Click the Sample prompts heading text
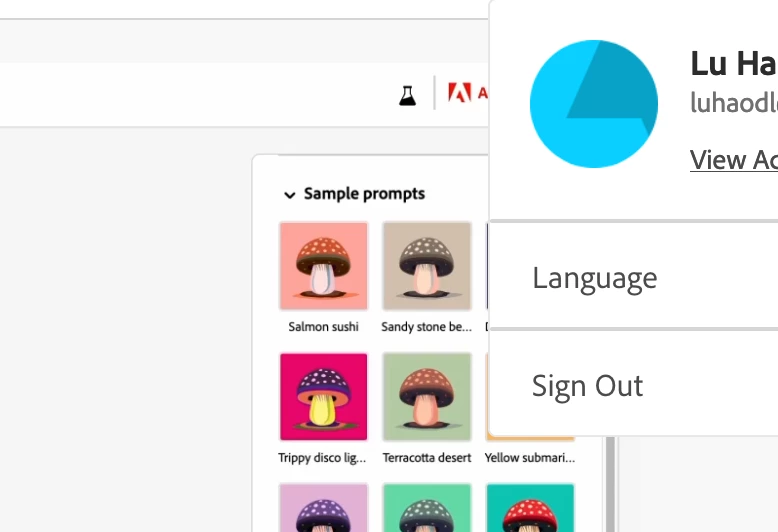The height and width of the screenshot is (532, 778). point(364,194)
